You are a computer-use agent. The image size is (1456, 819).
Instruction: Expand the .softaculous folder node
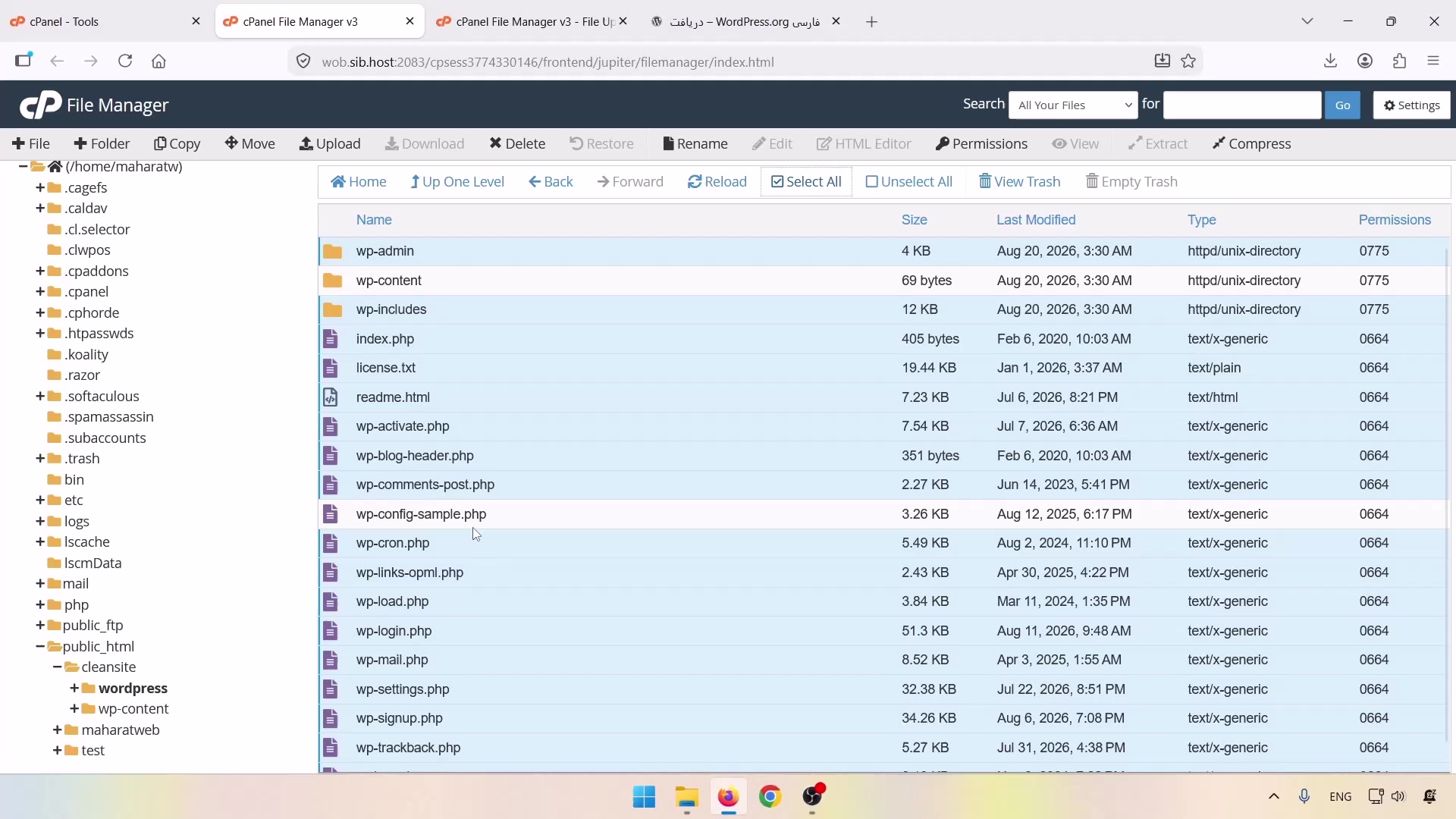(x=40, y=397)
